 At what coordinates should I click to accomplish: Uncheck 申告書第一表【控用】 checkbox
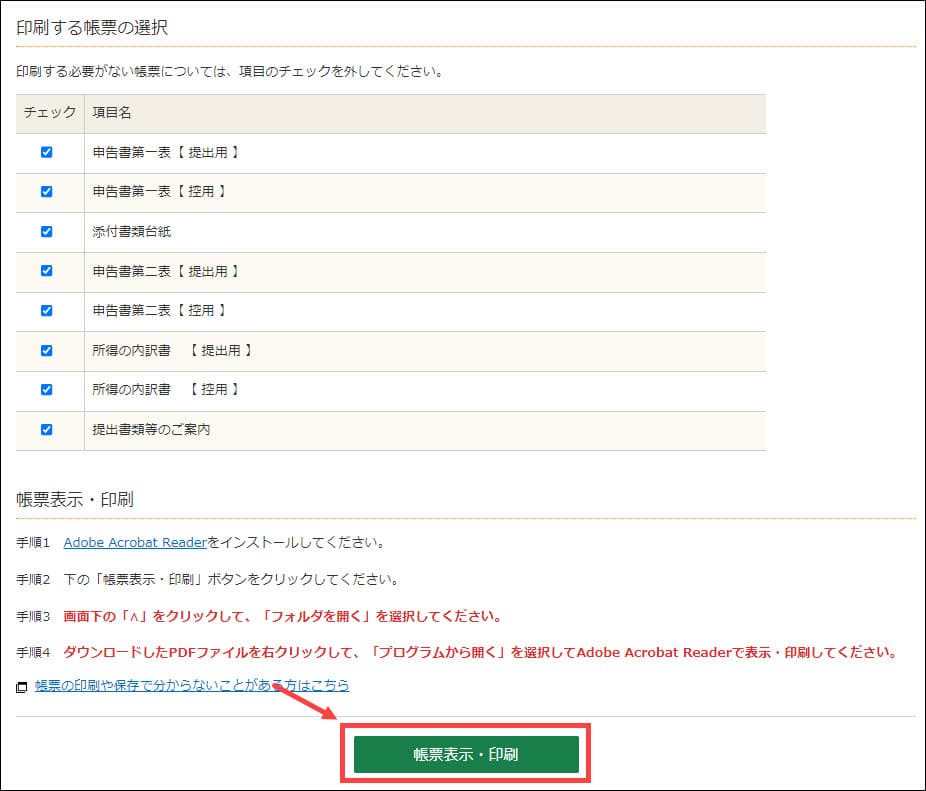tap(46, 191)
